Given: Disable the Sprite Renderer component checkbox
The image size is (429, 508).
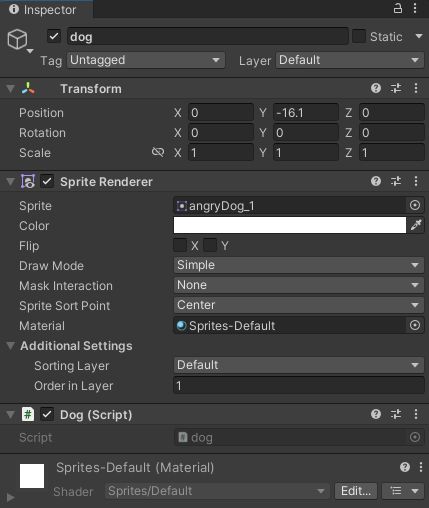Looking at the screenshot, I should coord(47,182).
